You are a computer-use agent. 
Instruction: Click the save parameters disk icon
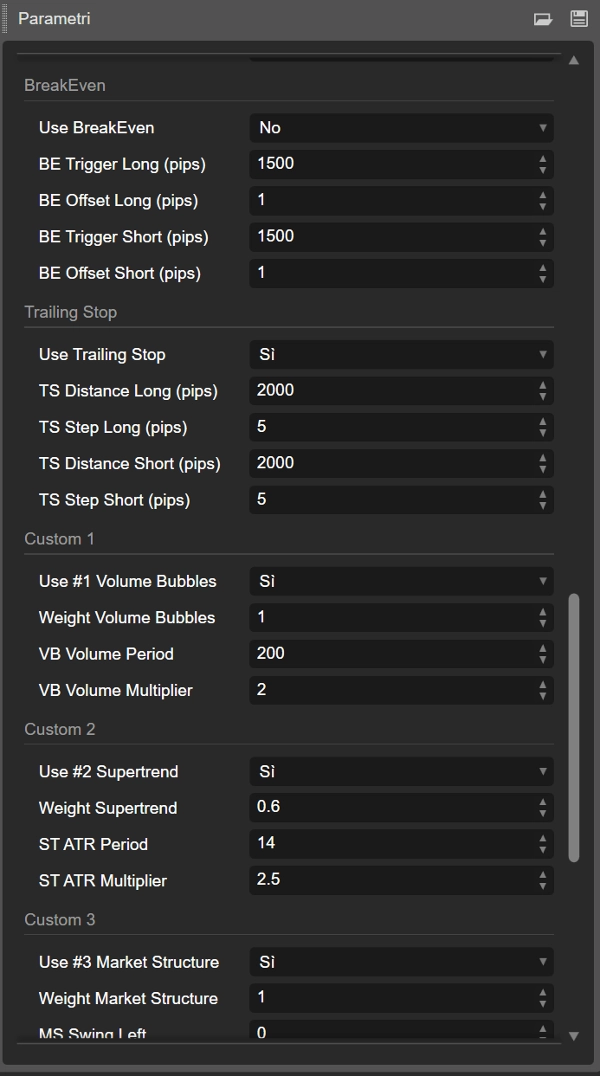pos(578,19)
